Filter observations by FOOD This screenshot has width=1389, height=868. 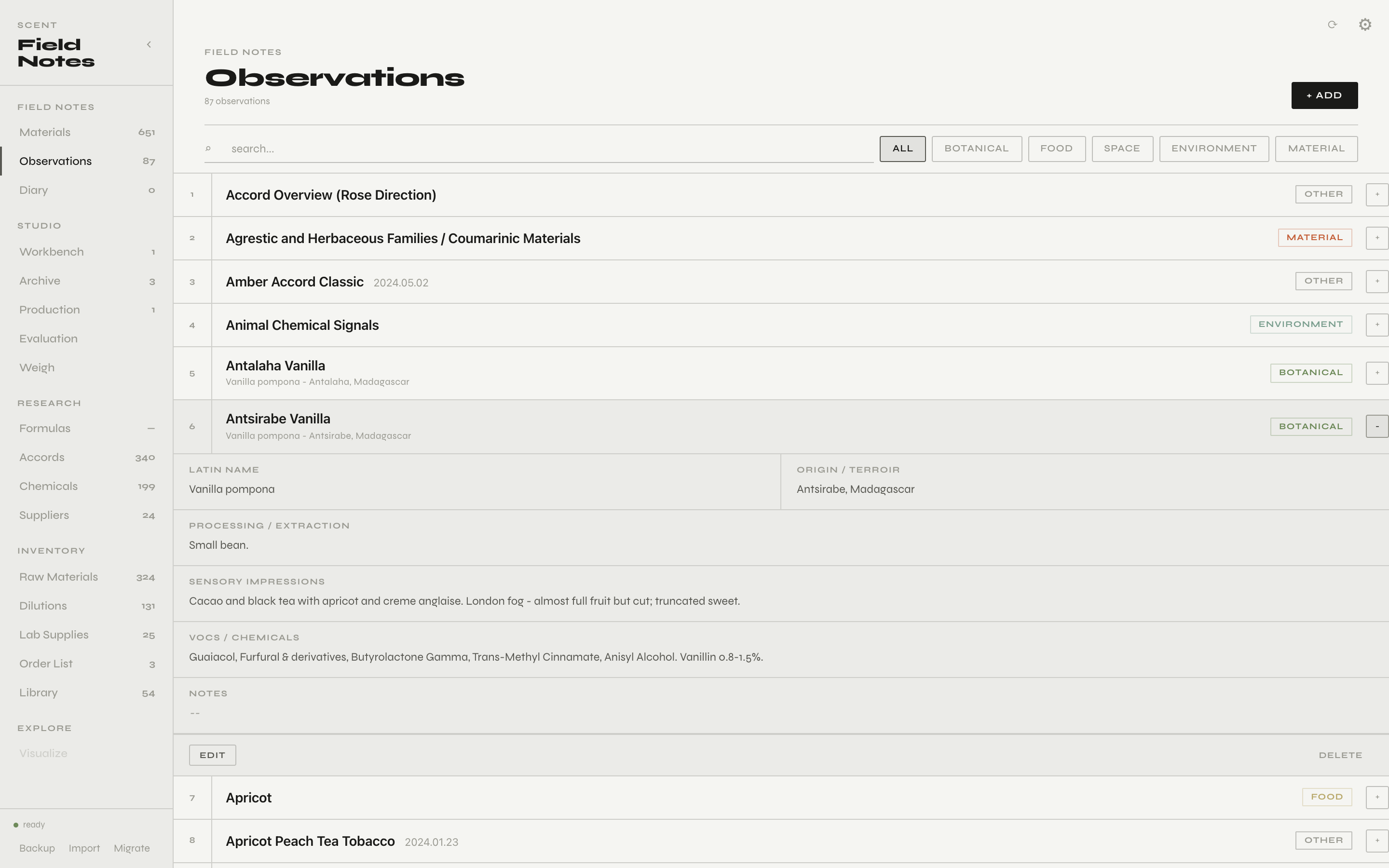[1057, 149]
